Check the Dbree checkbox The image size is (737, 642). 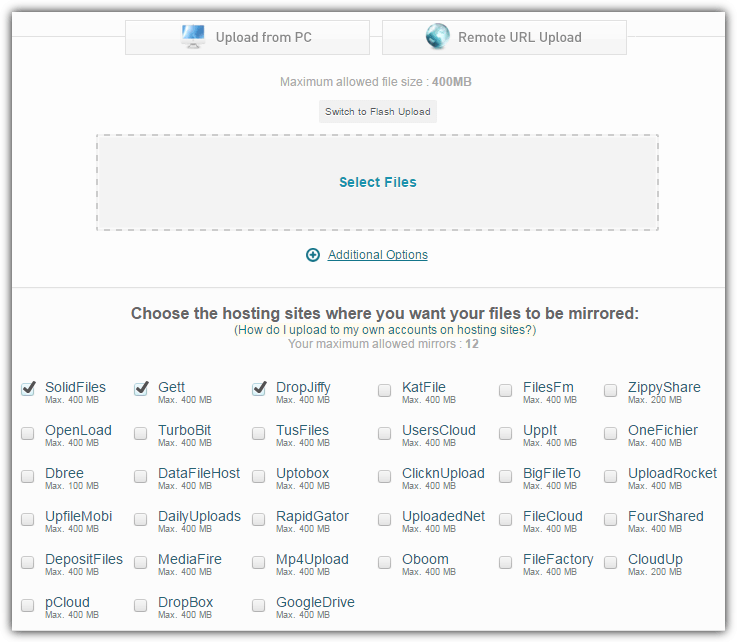coord(28,476)
